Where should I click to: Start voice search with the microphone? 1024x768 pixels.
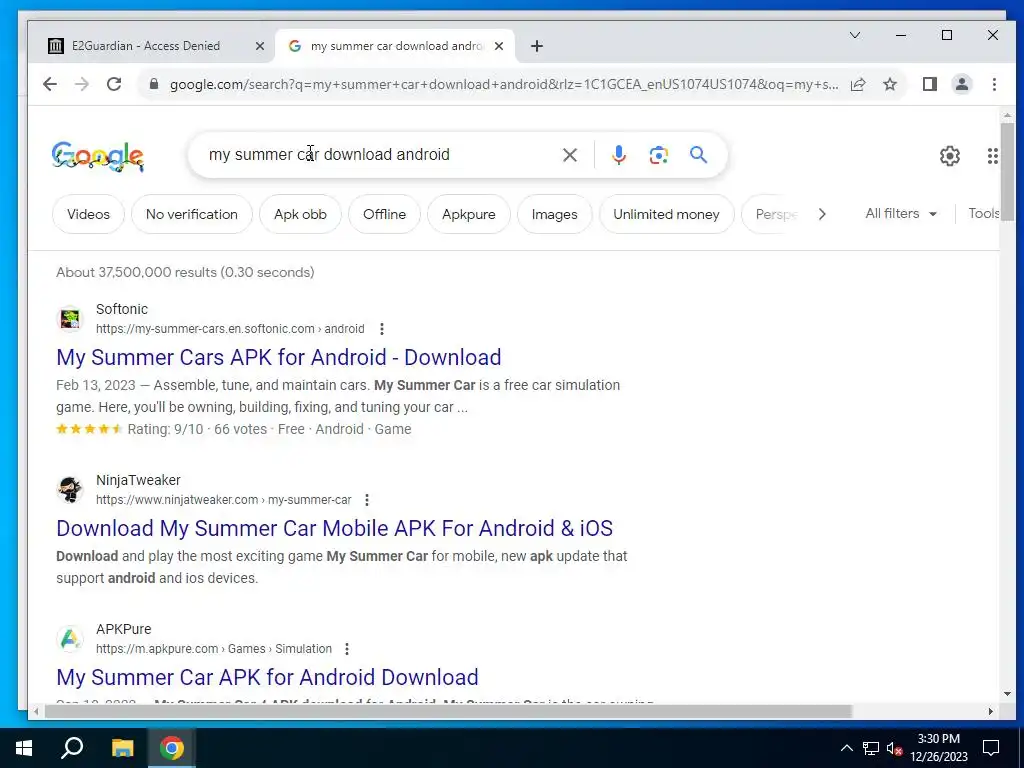[x=619, y=155]
